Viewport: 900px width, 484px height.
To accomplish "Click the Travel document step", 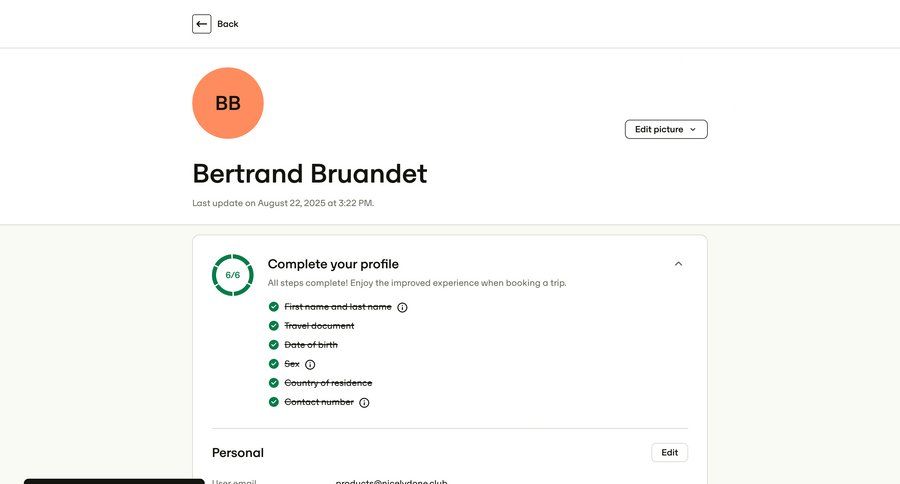I will (x=319, y=326).
